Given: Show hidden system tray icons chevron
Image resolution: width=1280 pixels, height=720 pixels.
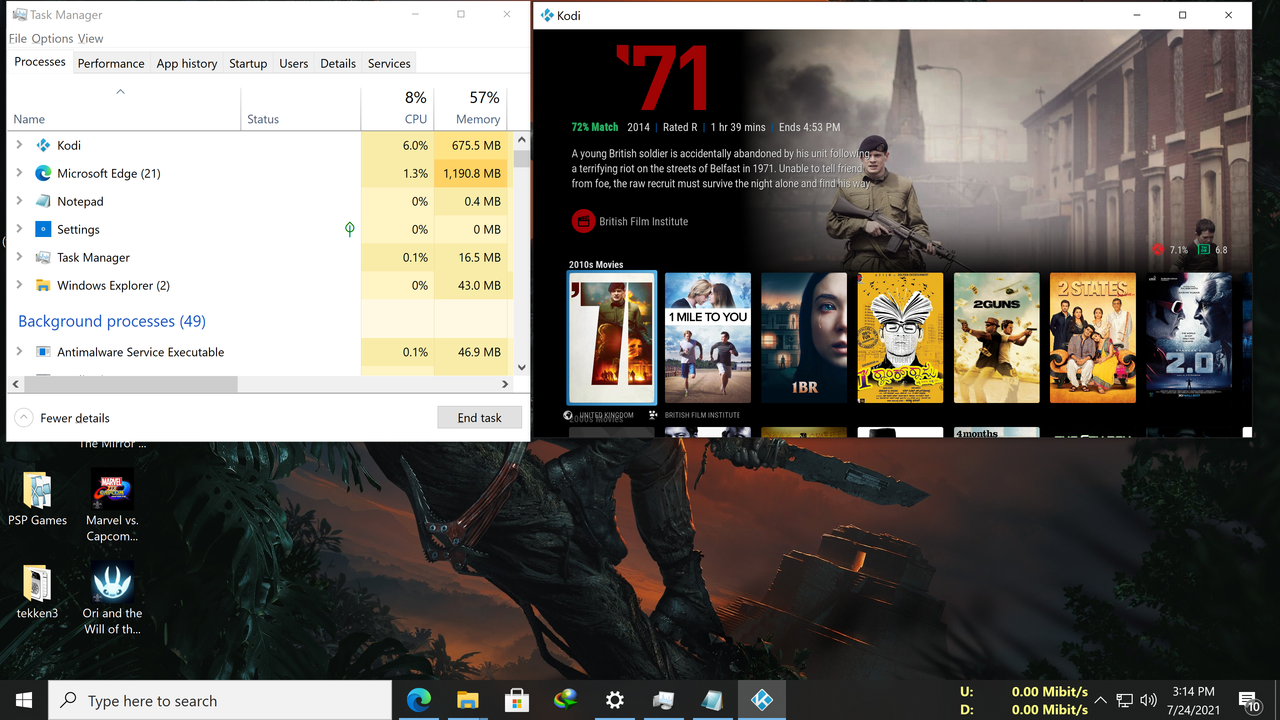Looking at the screenshot, I should pos(1100,700).
